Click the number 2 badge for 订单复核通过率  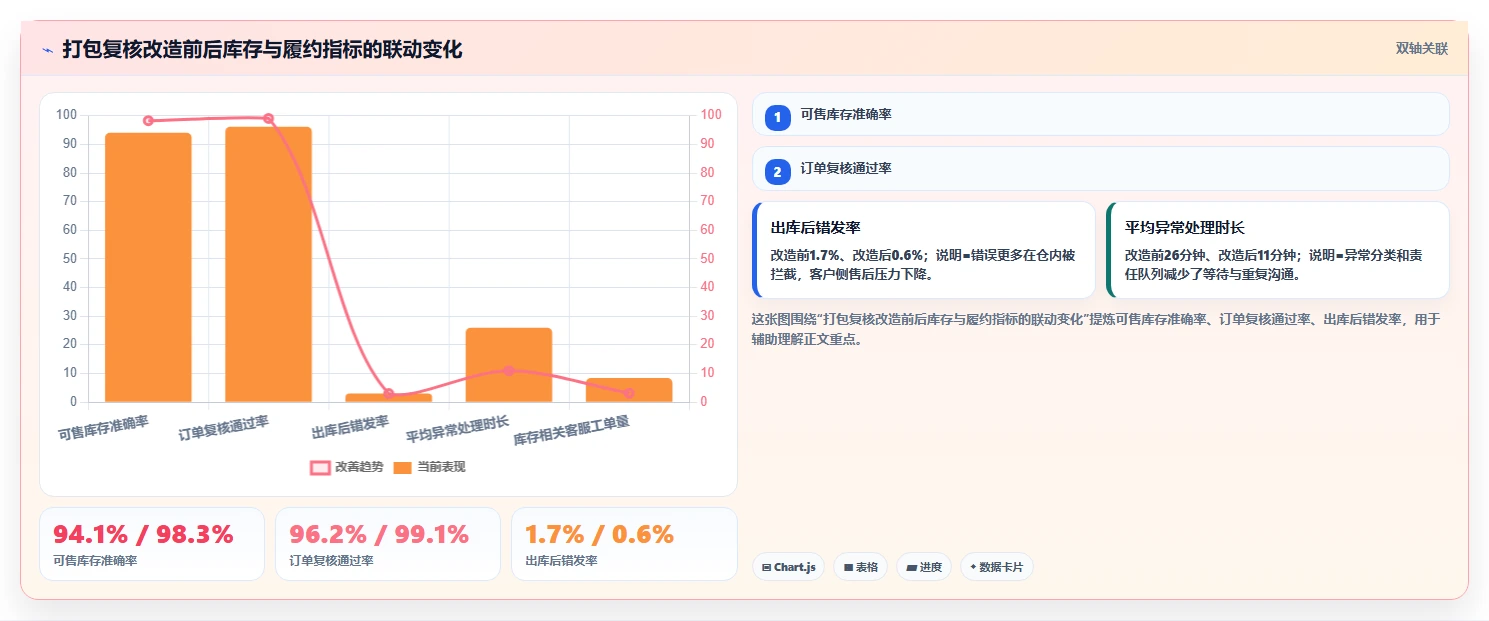(x=778, y=170)
